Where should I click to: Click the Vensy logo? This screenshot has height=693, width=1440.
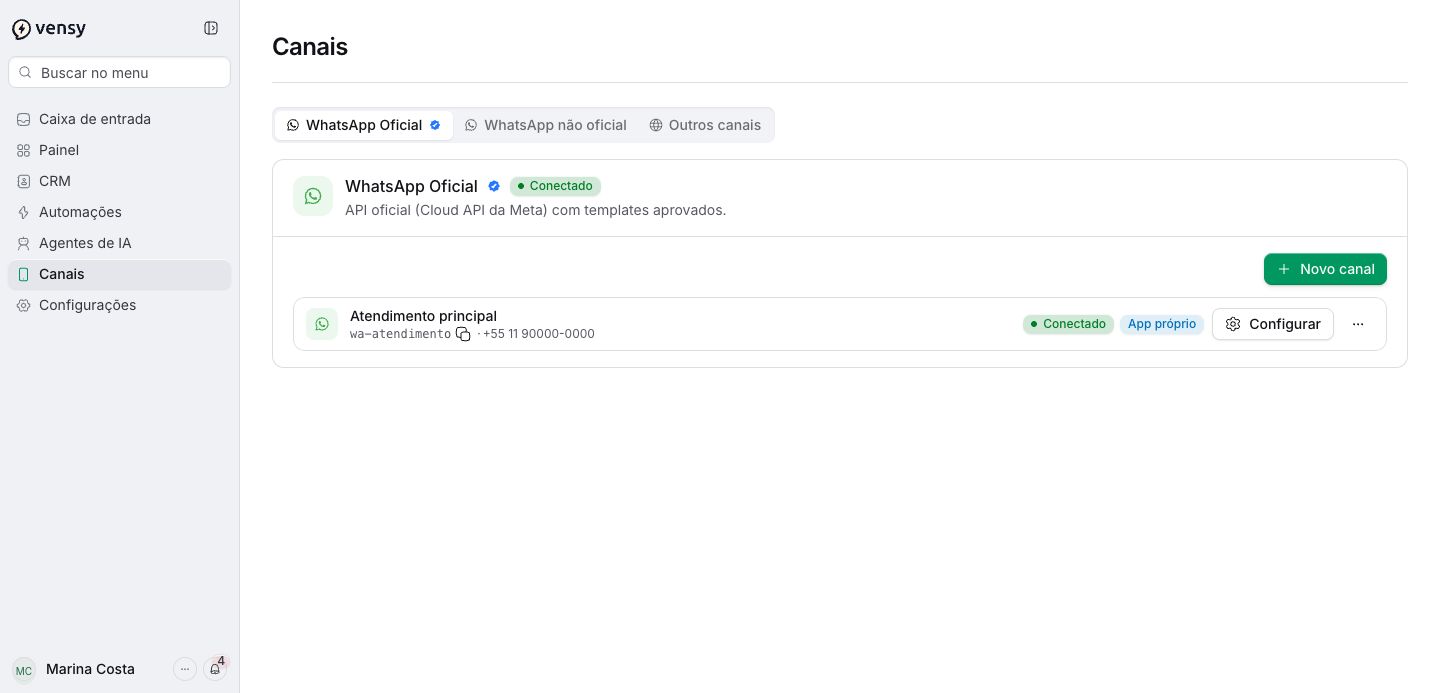(x=49, y=29)
